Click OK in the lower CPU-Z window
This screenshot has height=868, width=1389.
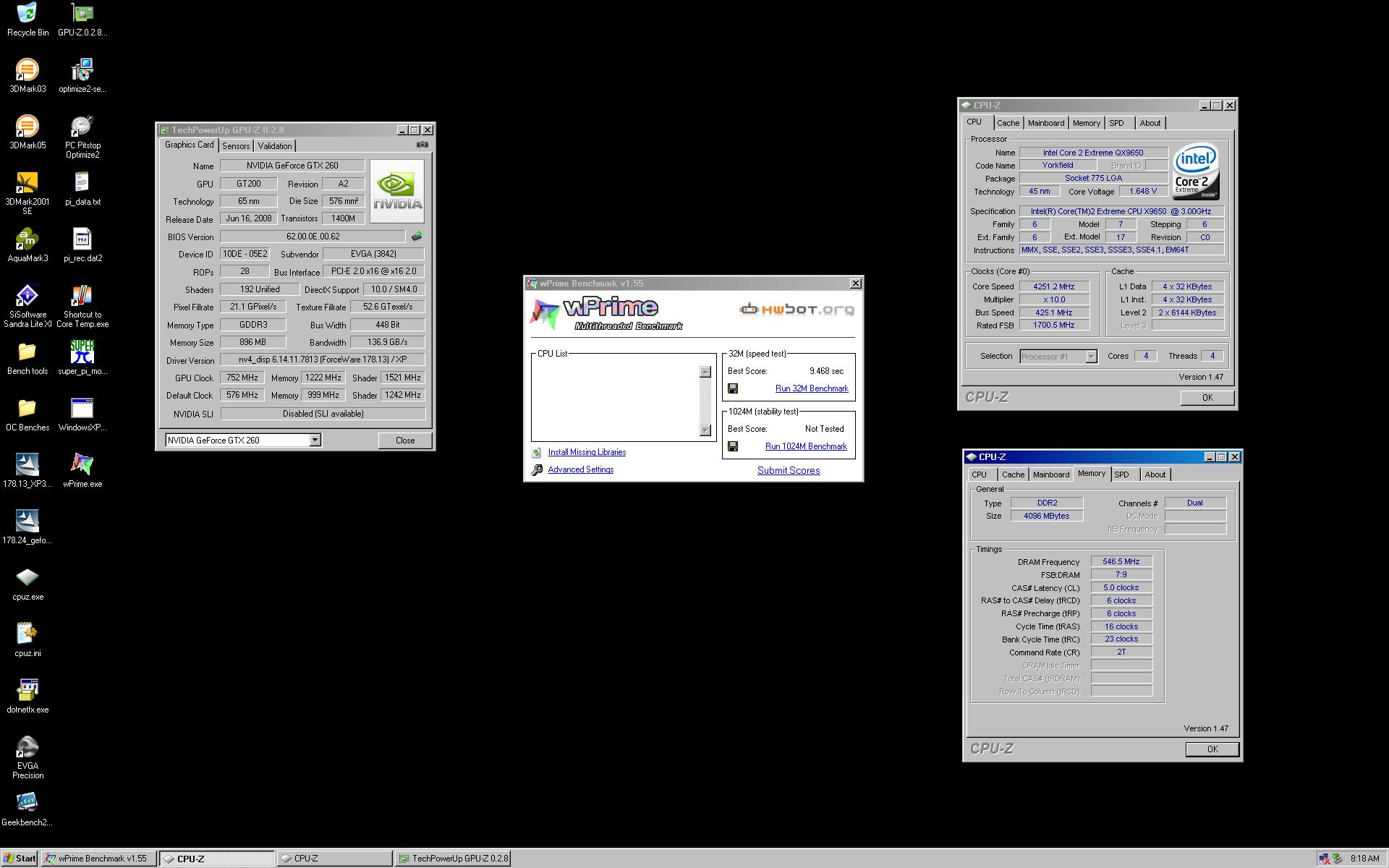click(1212, 749)
